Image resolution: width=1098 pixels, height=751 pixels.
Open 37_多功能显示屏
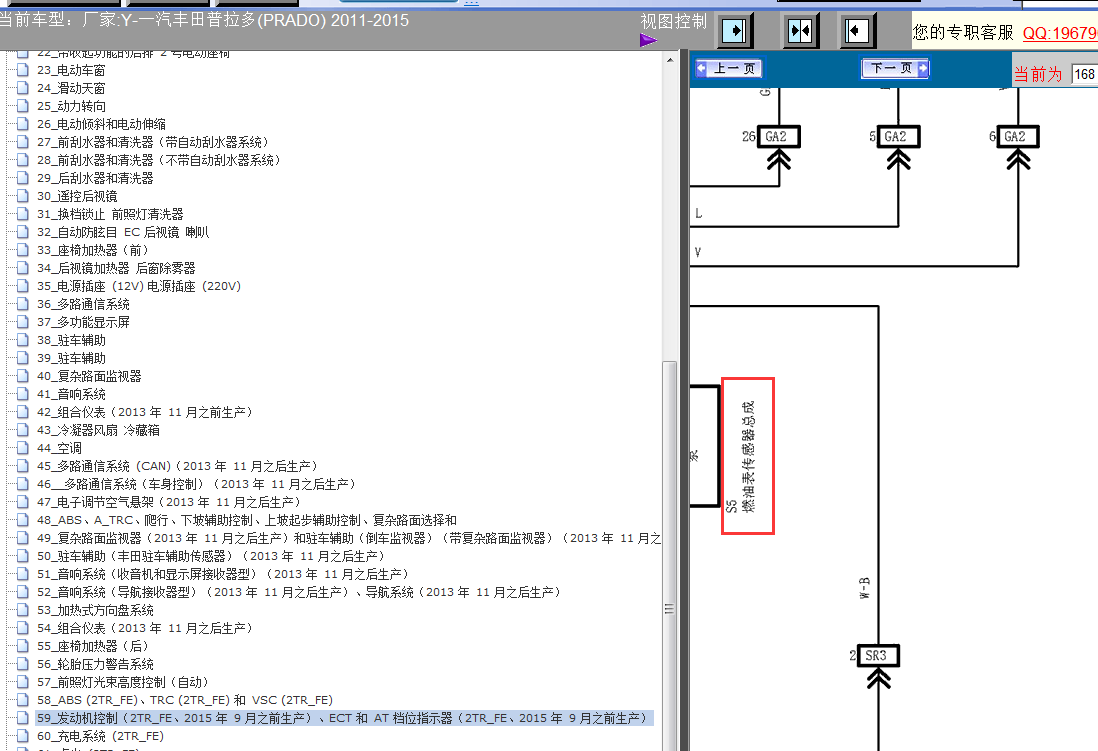tap(83, 322)
